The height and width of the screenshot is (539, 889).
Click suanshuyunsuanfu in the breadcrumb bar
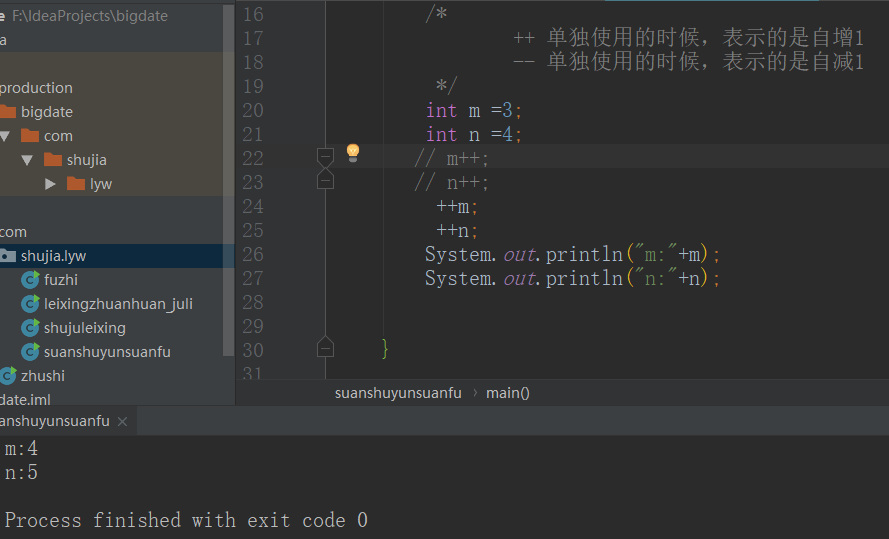coord(398,393)
